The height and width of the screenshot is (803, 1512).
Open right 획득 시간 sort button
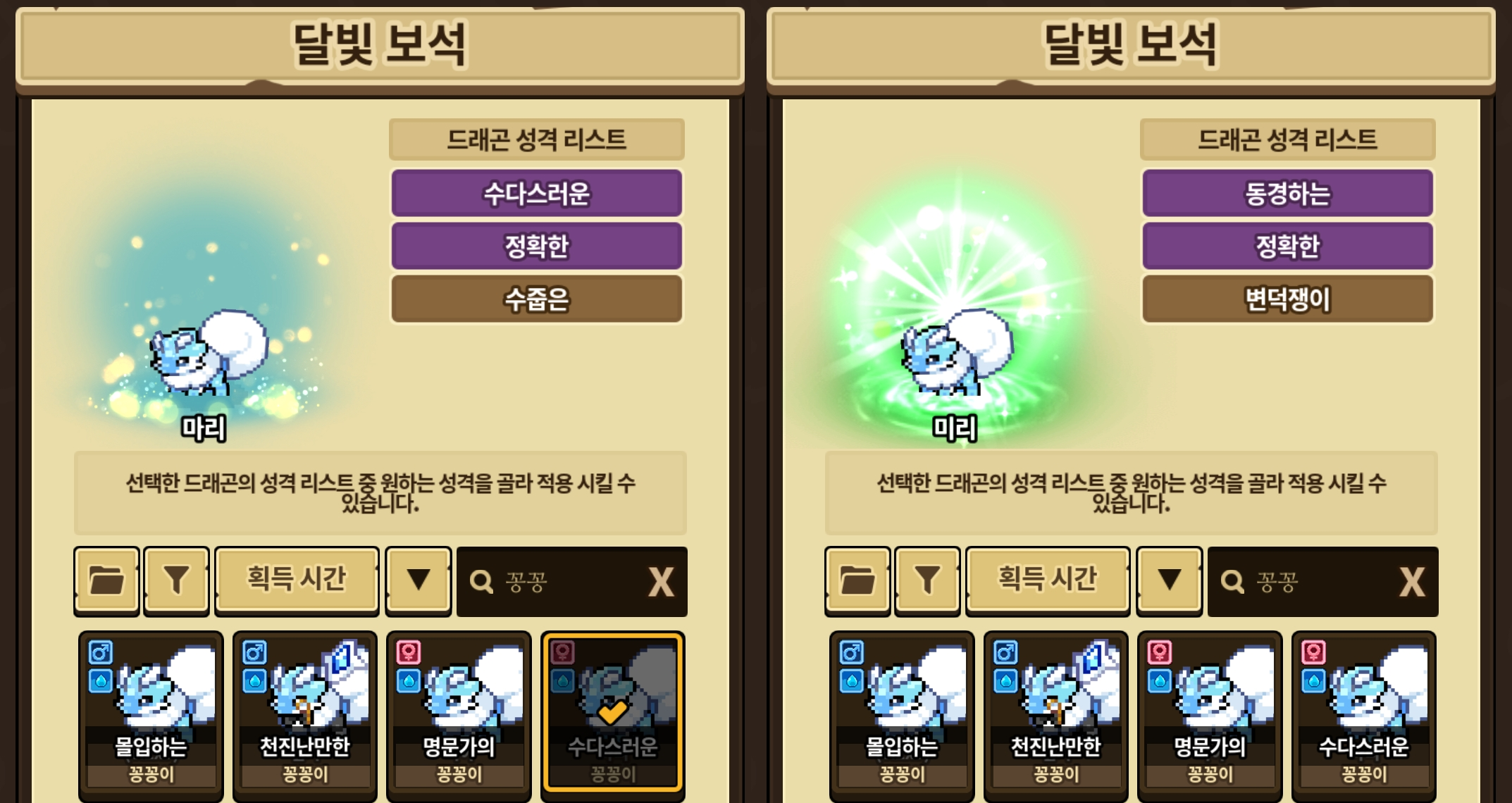tap(1048, 581)
